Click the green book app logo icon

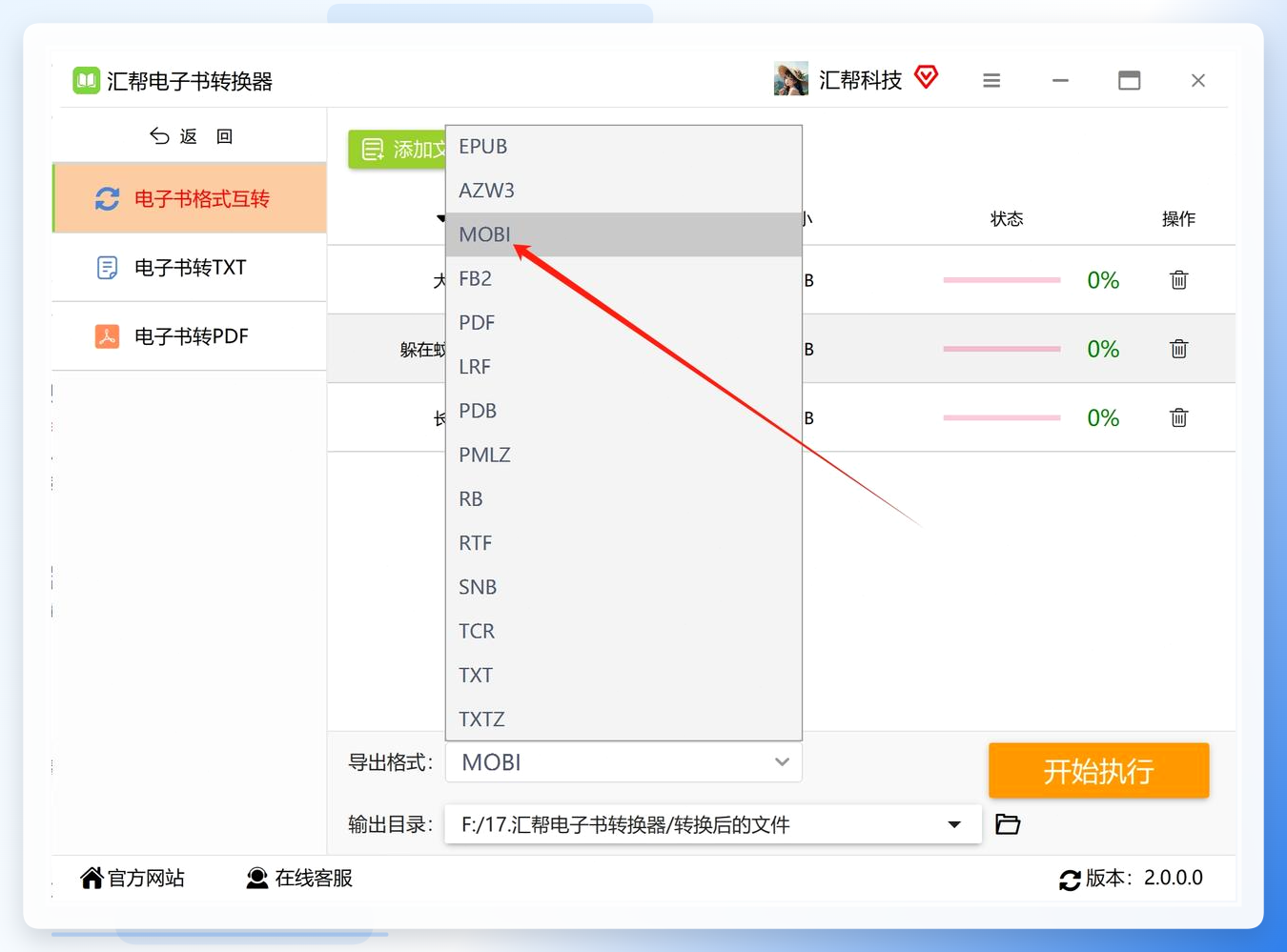(86, 81)
